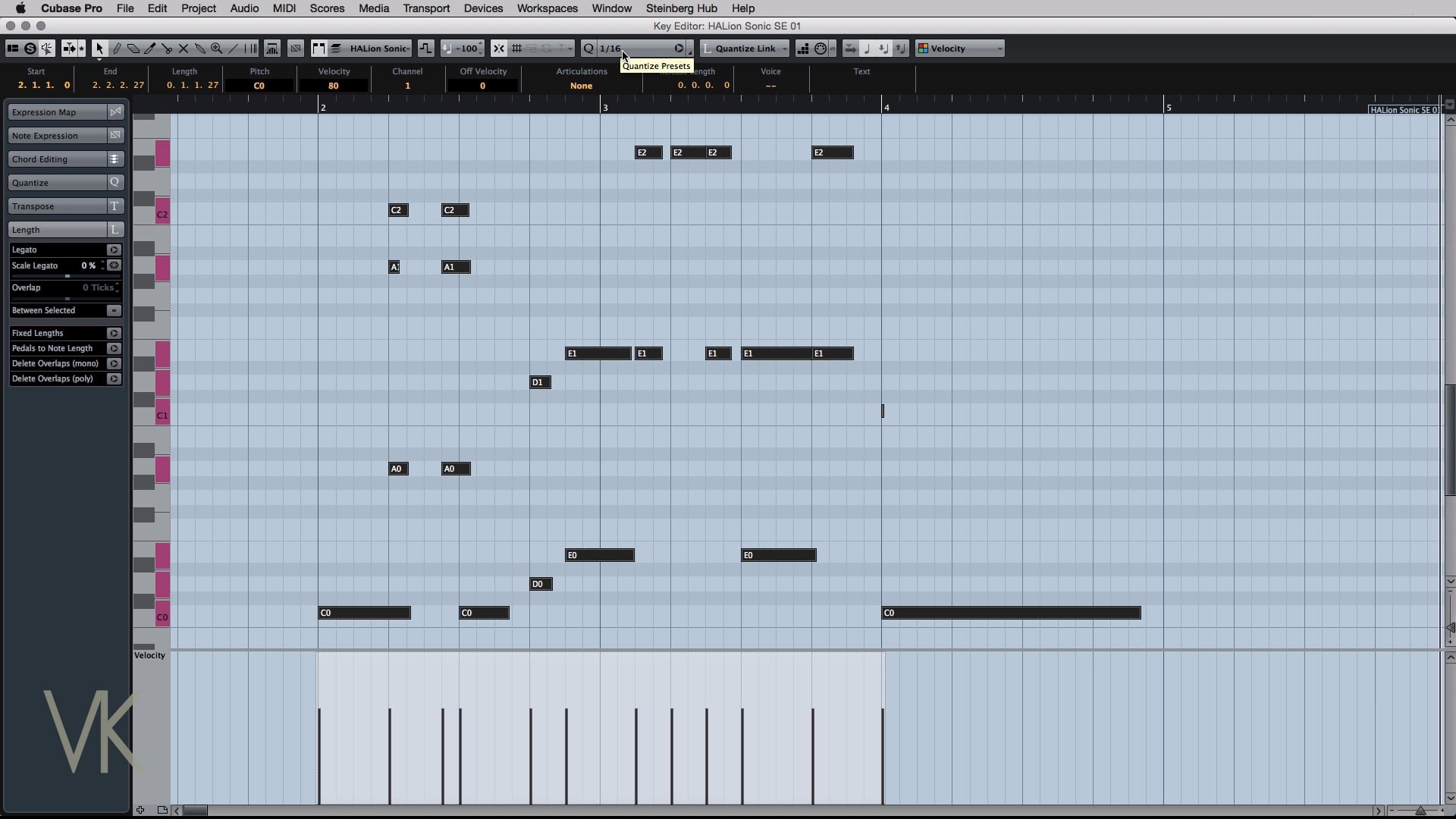This screenshot has height=819, width=1456.
Task: Select the Erase tool
Action: (133, 49)
